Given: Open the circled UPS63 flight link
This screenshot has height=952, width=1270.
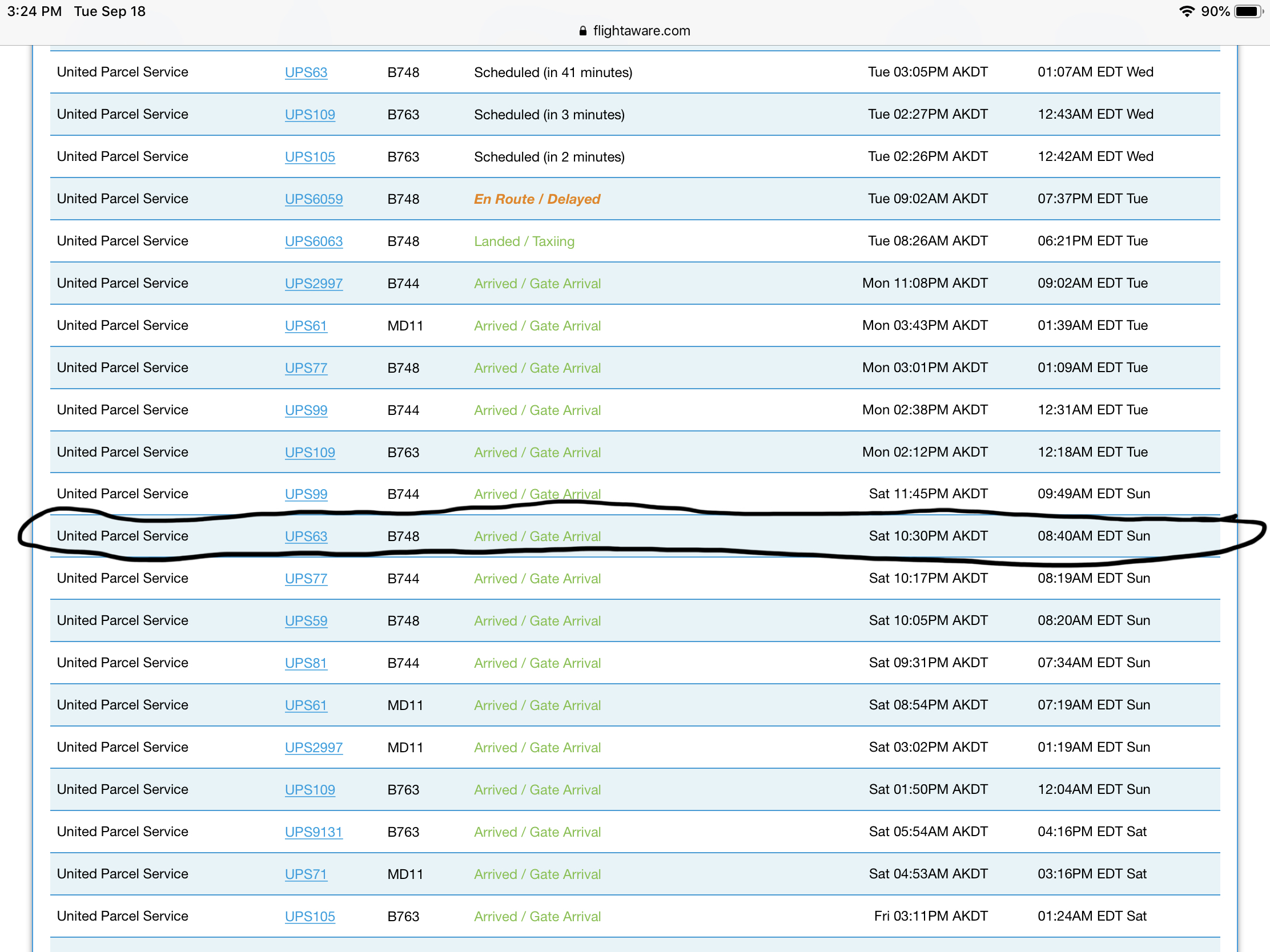Looking at the screenshot, I should (306, 536).
